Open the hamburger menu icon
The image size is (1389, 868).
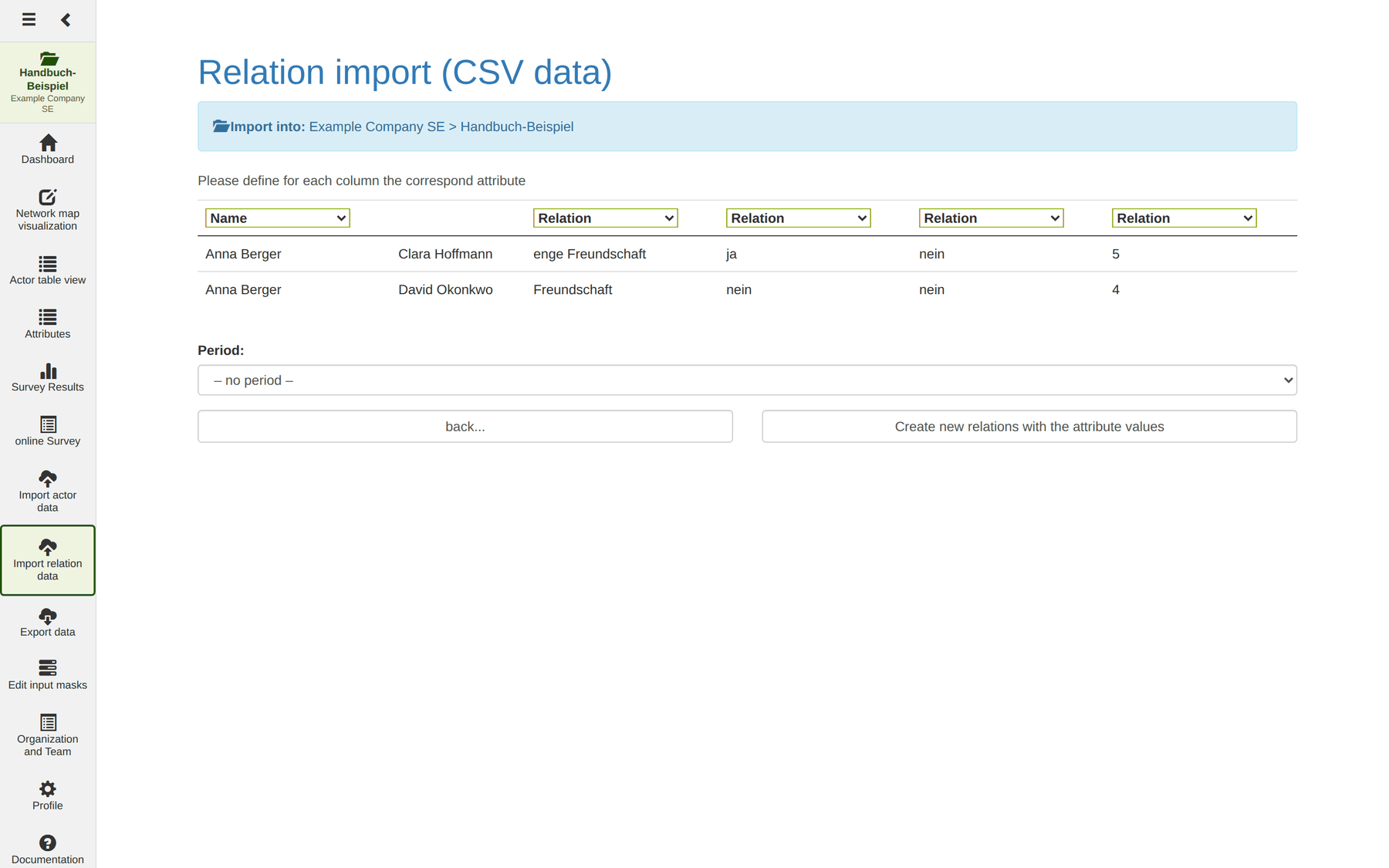pos(29,19)
